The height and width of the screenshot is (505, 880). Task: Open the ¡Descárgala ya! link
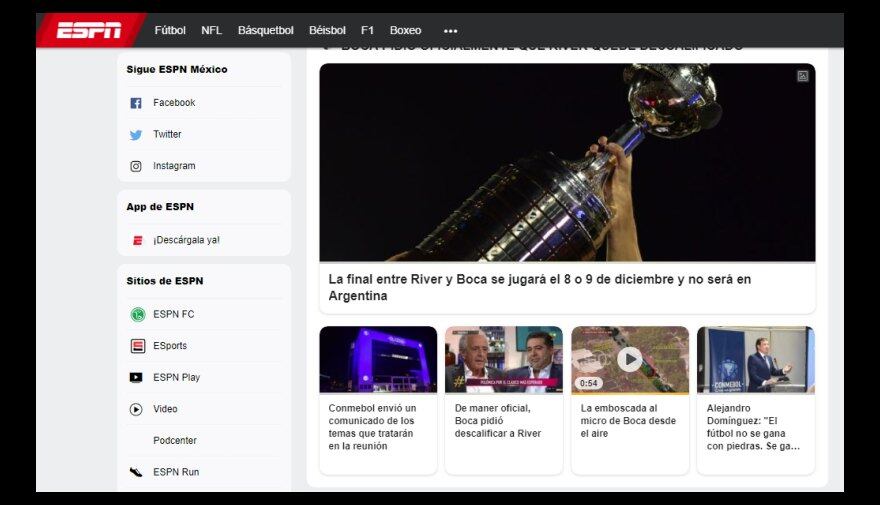[186, 240]
